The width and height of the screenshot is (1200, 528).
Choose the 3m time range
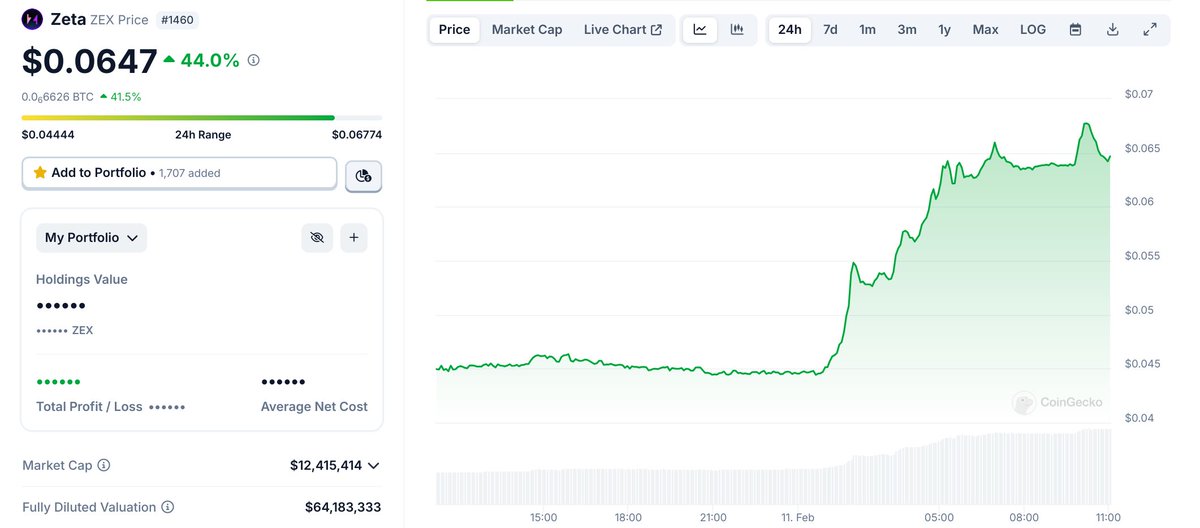[x=907, y=30]
